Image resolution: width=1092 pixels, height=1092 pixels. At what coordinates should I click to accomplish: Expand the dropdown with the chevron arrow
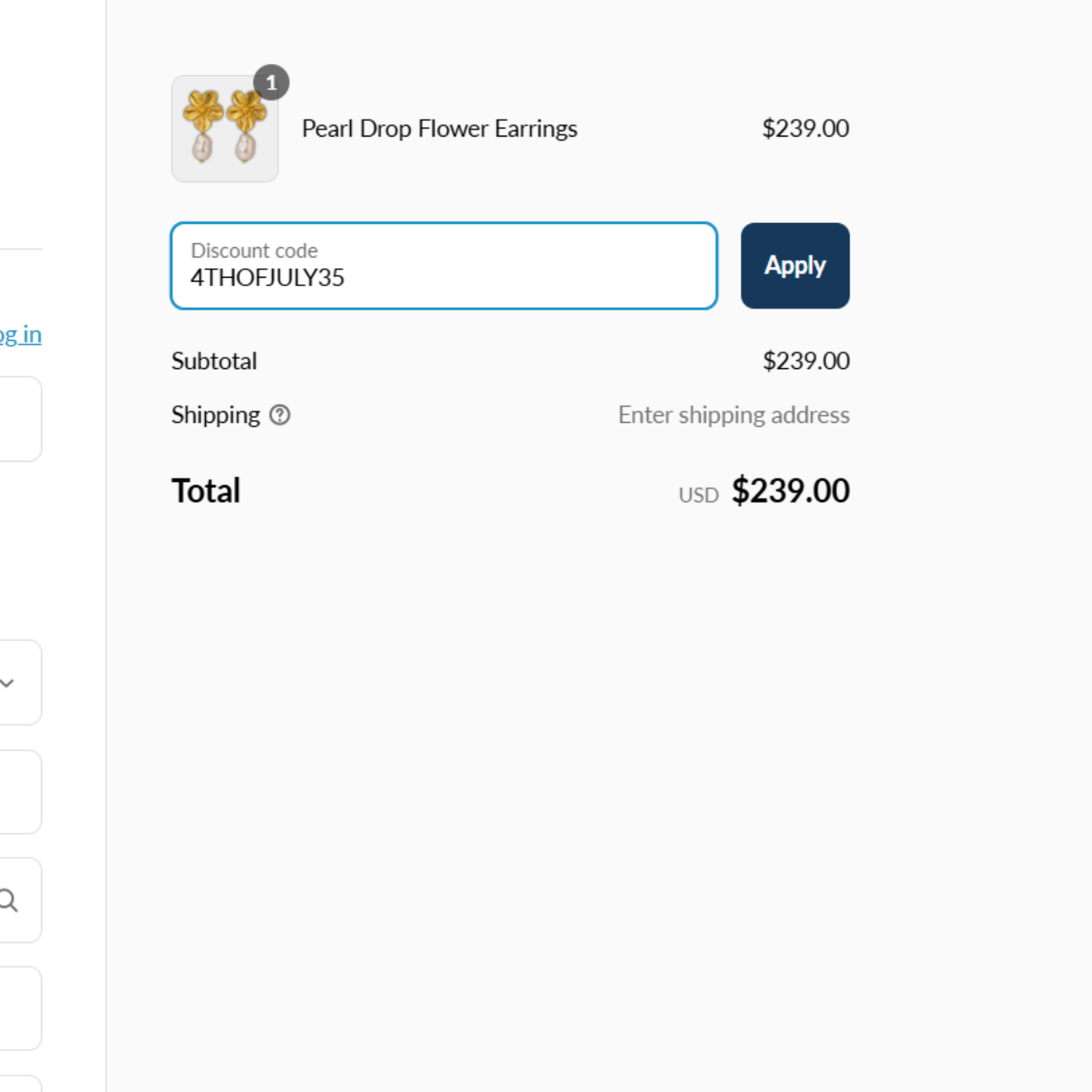point(8,682)
